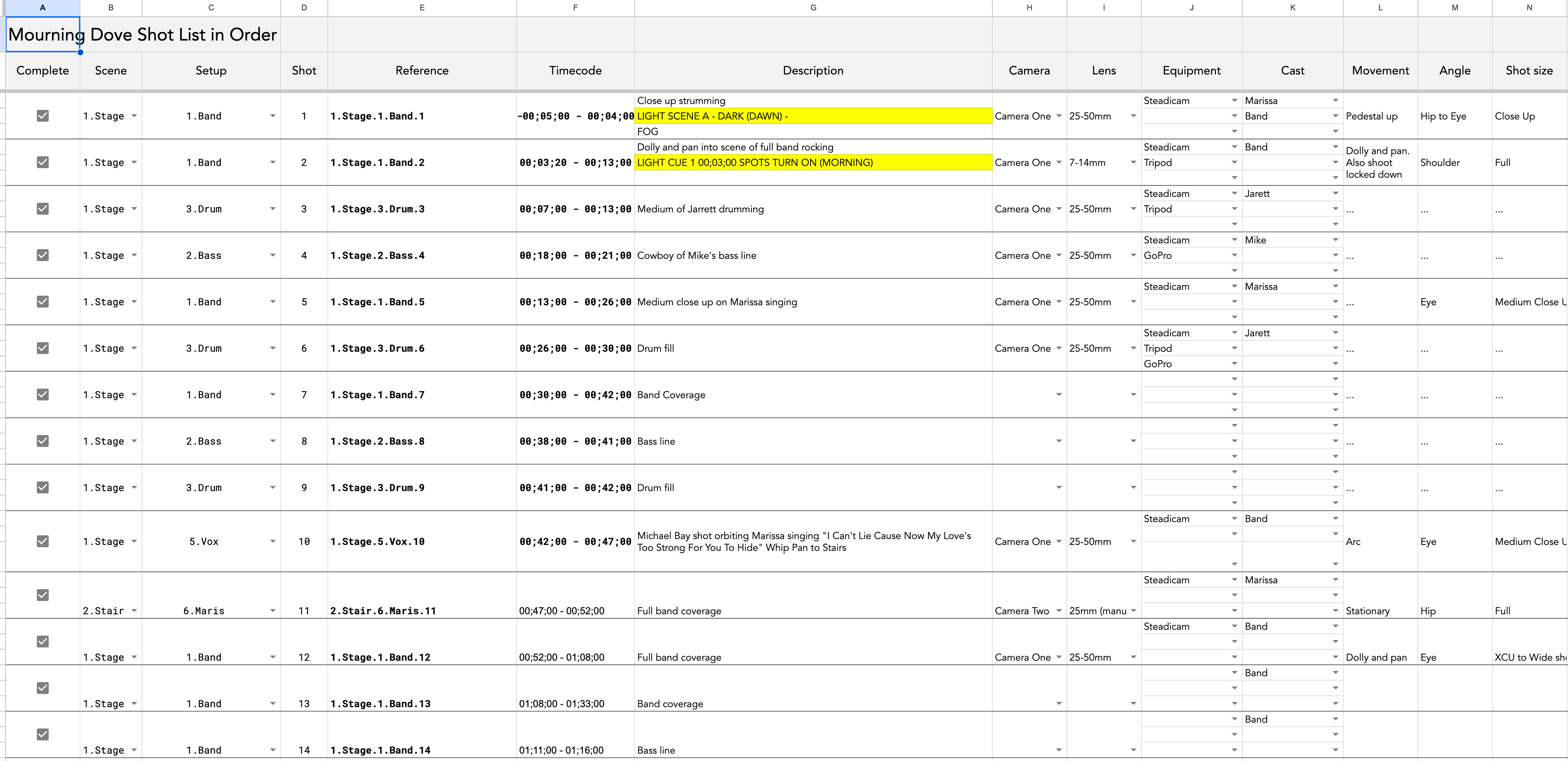Select column F header
Screen dimensions: 1568x761
[x=575, y=7]
